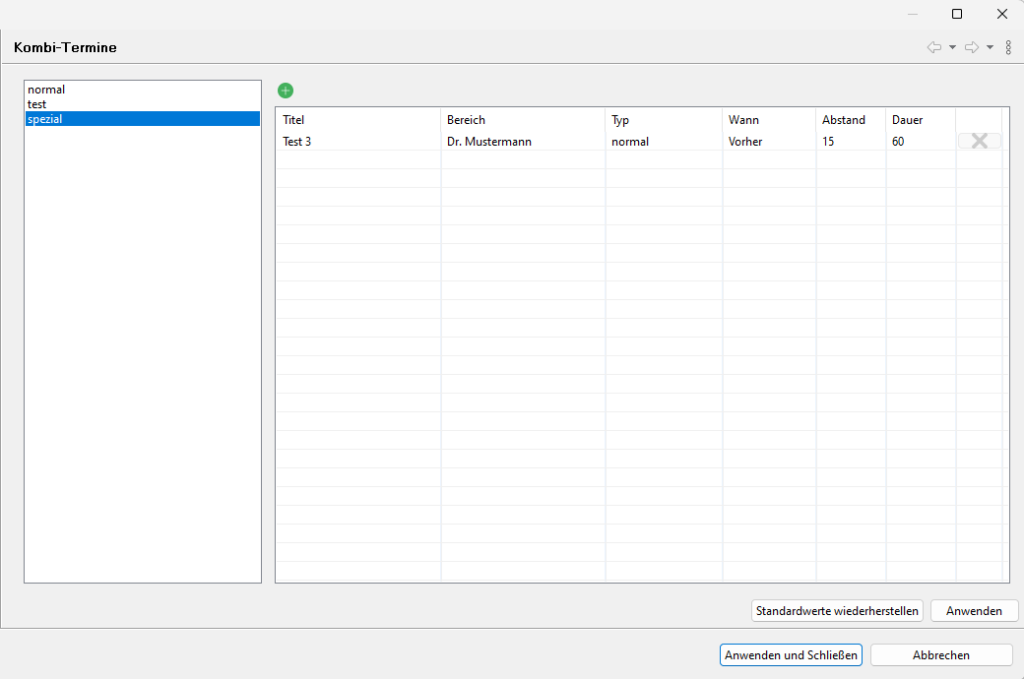Click the Bereich column header
This screenshot has height=679, width=1024.
click(x=466, y=120)
